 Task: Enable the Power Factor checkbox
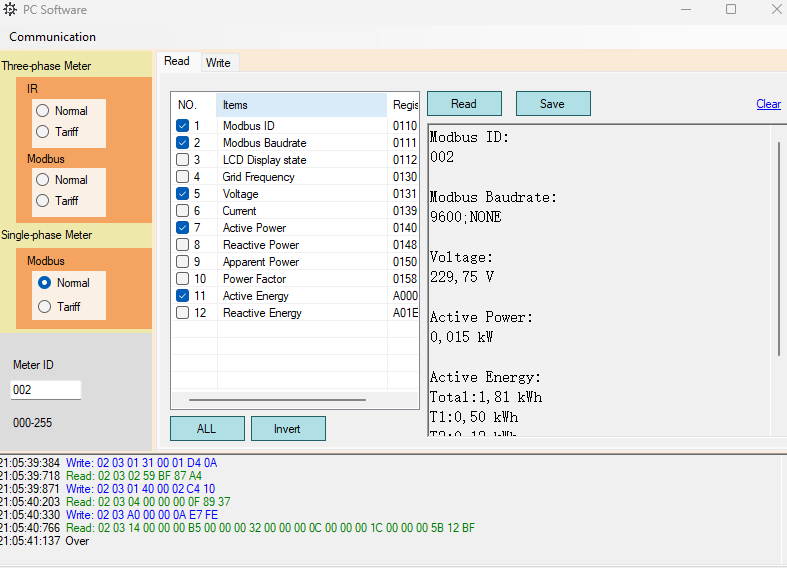pos(182,279)
